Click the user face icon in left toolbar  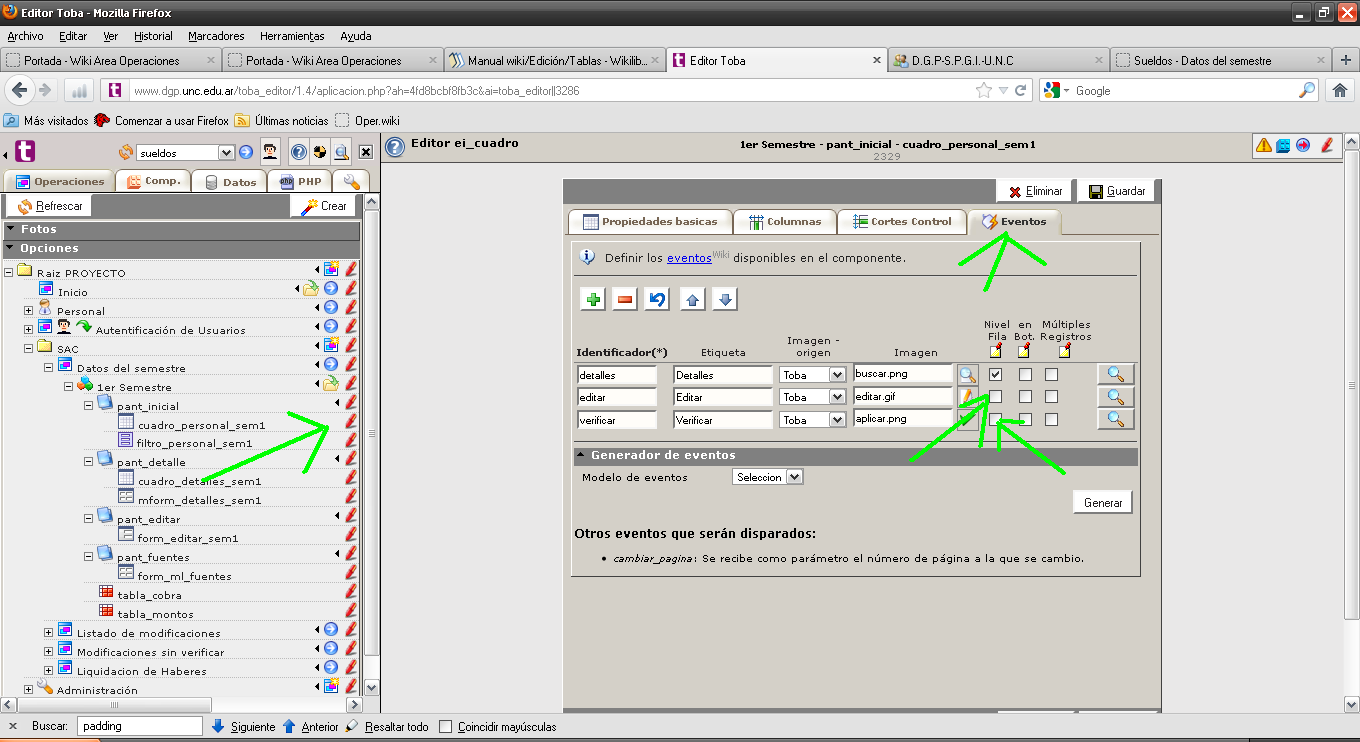tap(270, 152)
